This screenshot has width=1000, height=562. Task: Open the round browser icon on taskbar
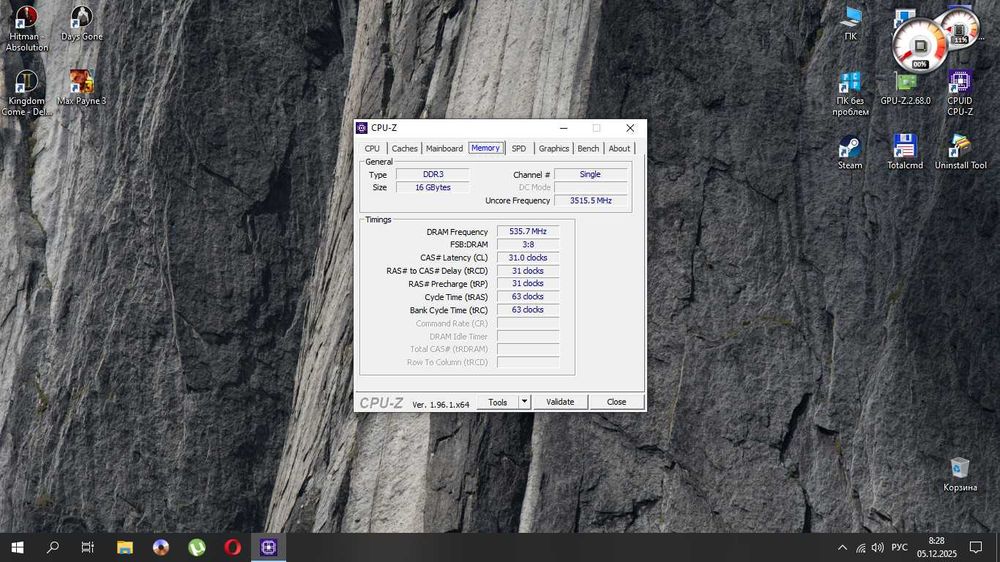click(x=161, y=547)
